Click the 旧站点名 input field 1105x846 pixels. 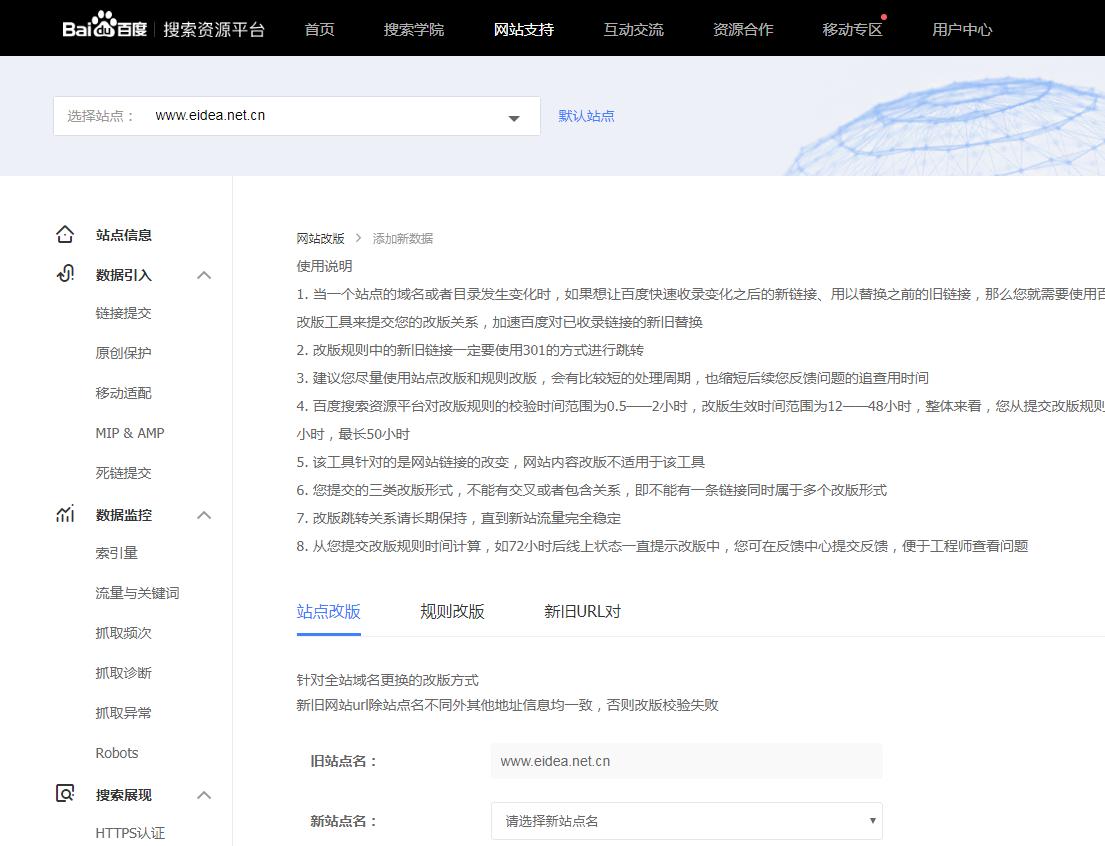pos(685,761)
